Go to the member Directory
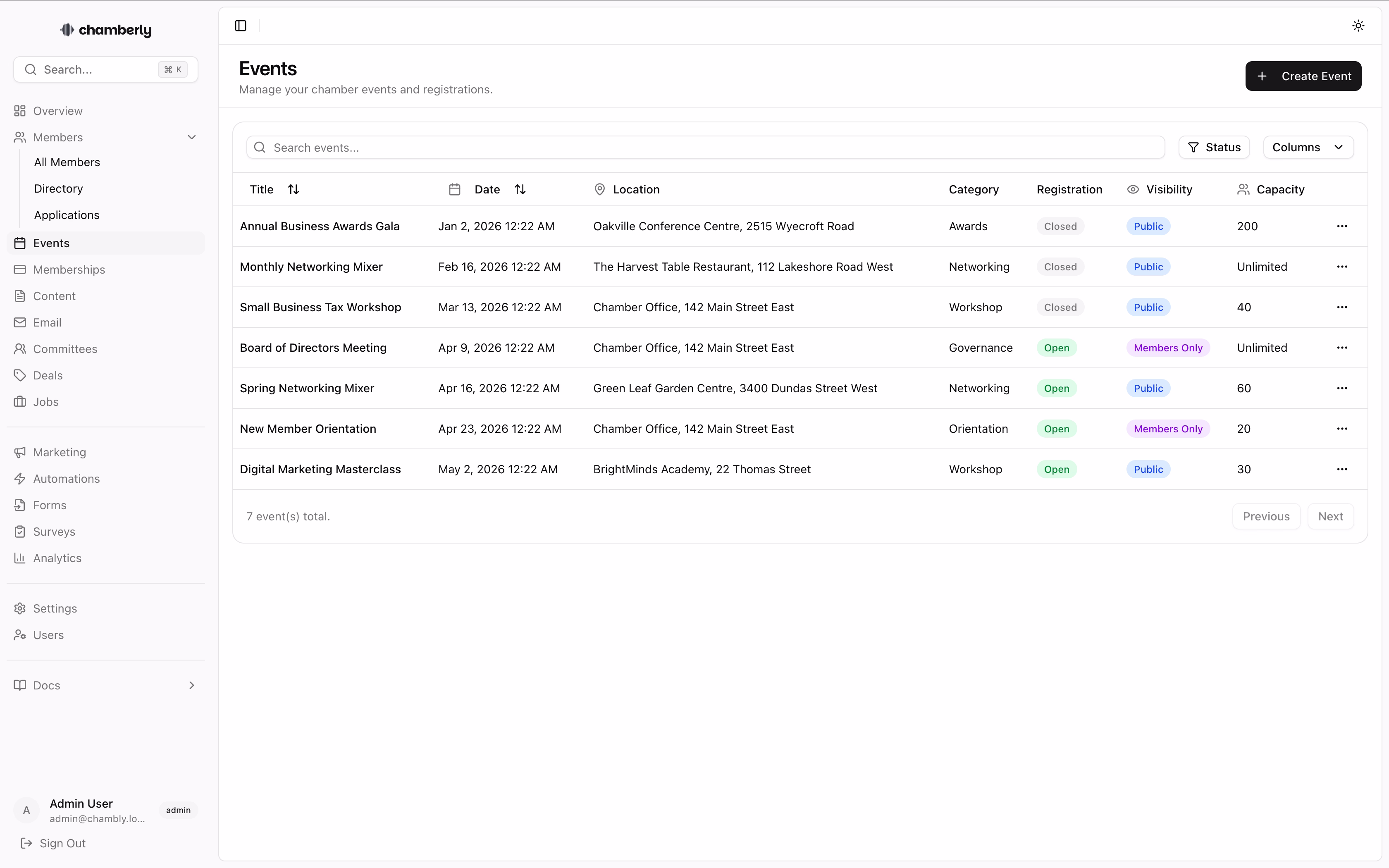 point(59,189)
